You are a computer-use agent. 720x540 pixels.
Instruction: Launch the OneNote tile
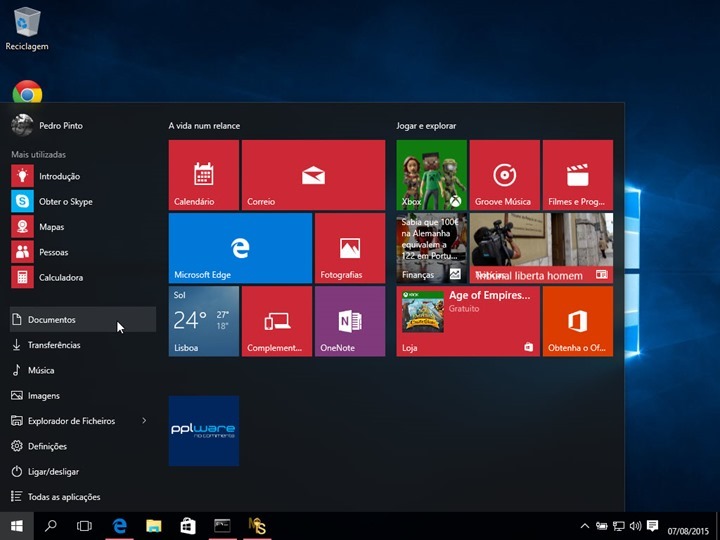coord(350,321)
